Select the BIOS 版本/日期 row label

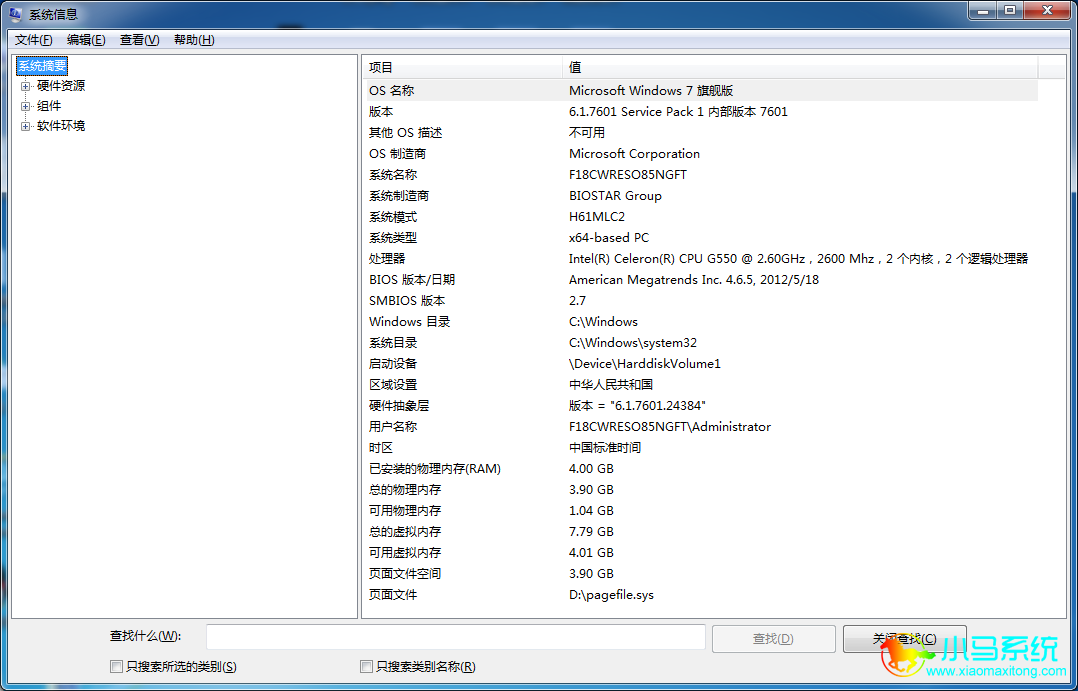point(412,280)
